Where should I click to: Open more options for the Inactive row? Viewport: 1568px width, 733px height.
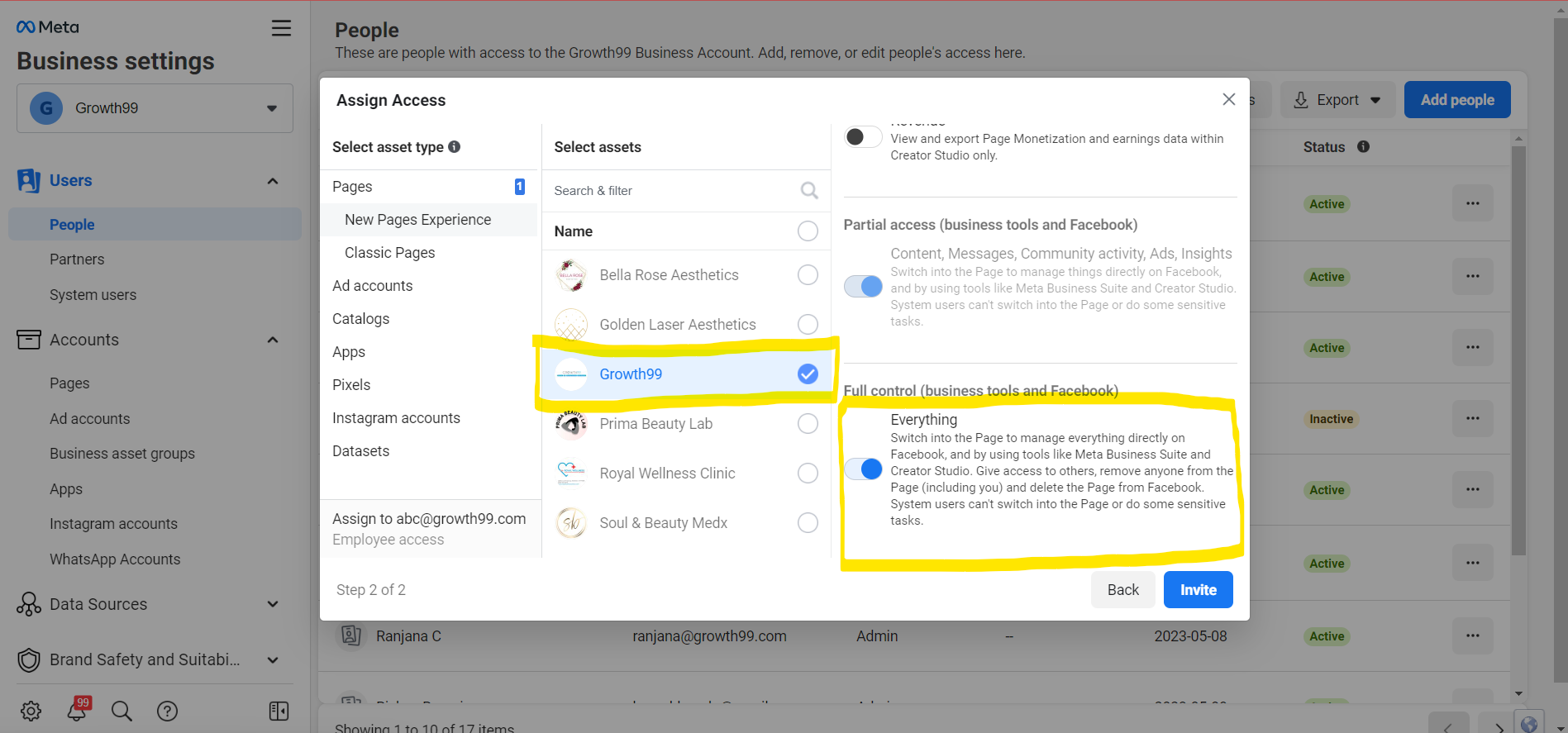(1472, 418)
